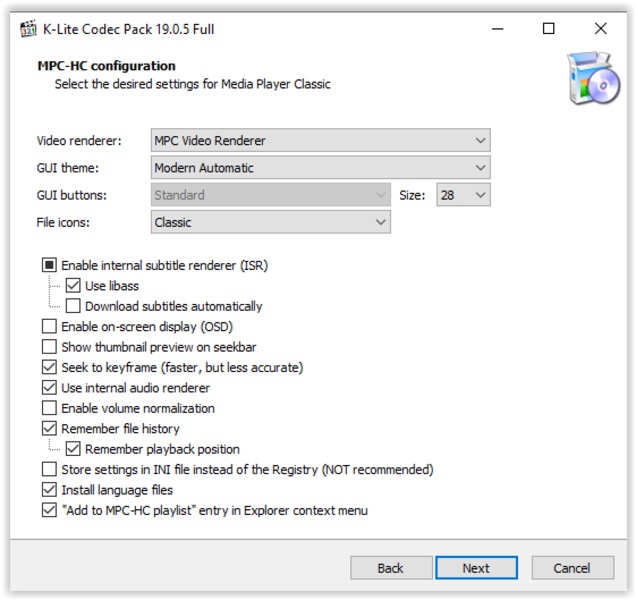
Task: Open the button Size dropdown
Action: [463, 195]
